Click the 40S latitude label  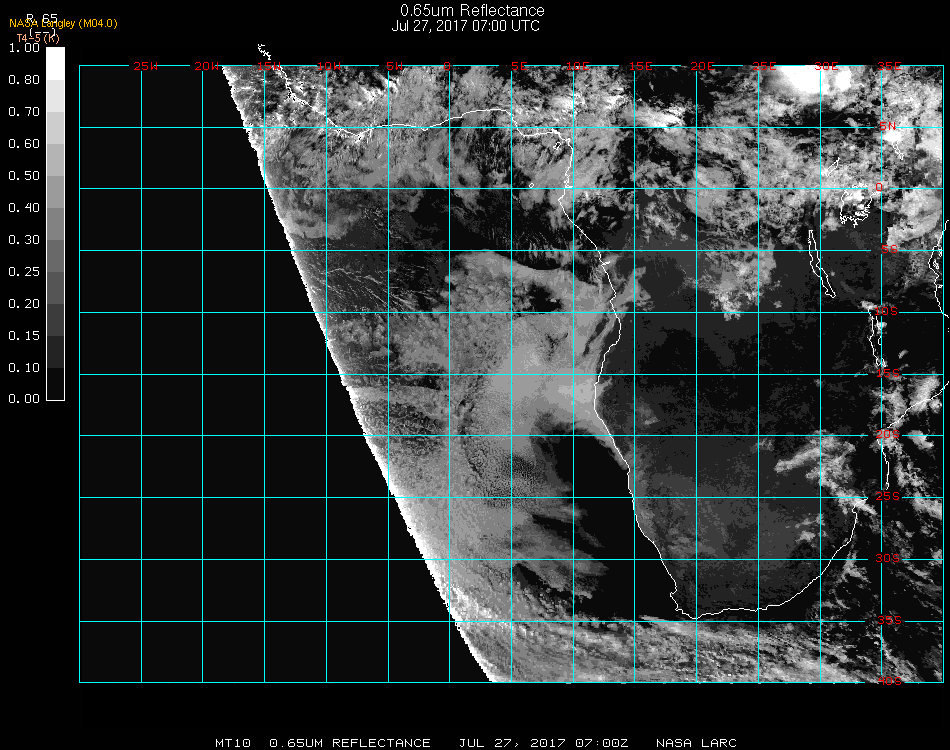pos(889,682)
